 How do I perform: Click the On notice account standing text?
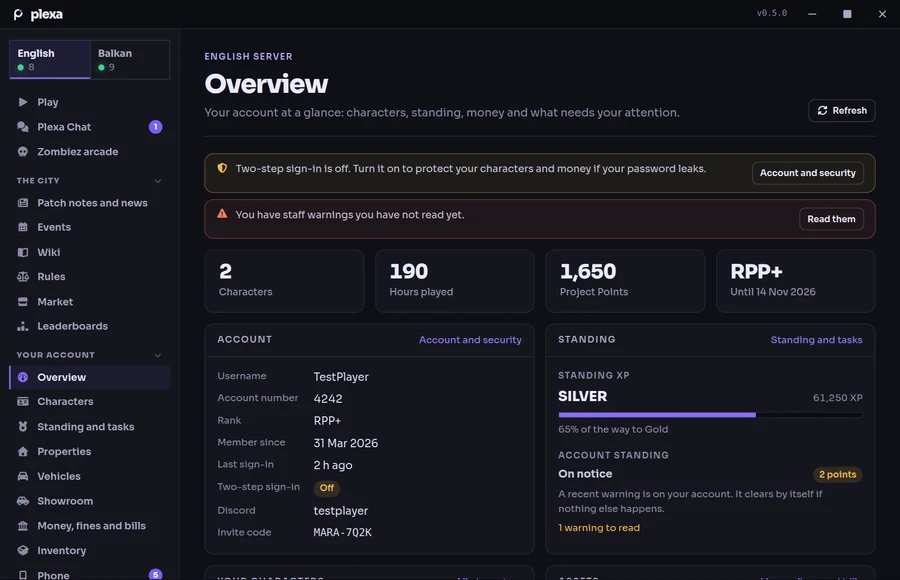[x=585, y=474]
